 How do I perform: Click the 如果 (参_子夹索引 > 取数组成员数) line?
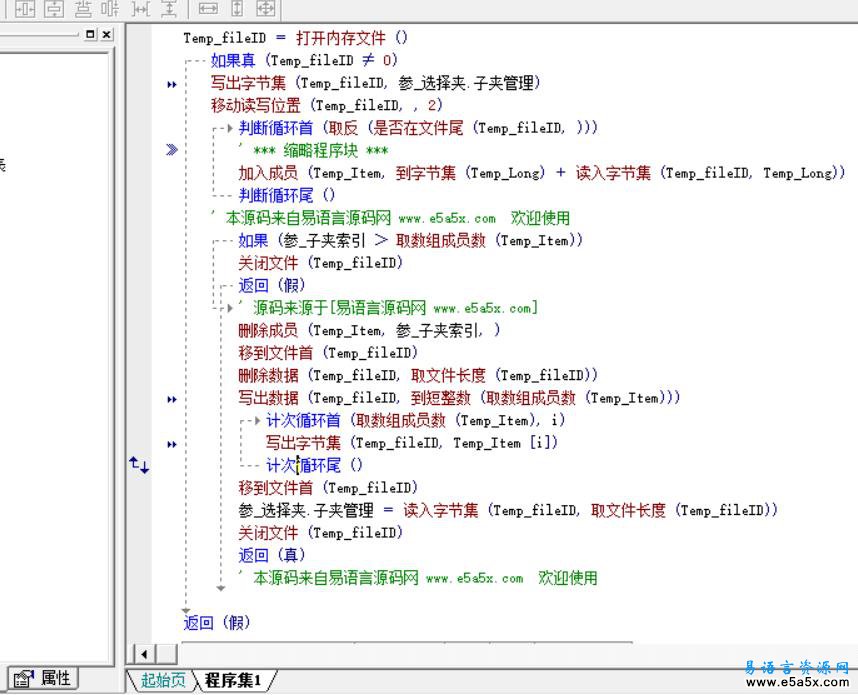[x=410, y=240]
